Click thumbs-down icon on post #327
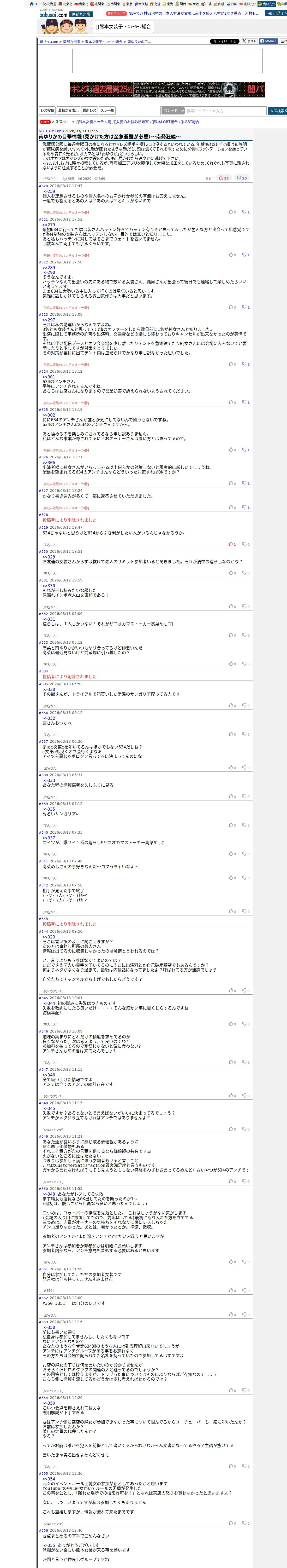The width and height of the screenshot is (287, 1568). tap(244, 507)
